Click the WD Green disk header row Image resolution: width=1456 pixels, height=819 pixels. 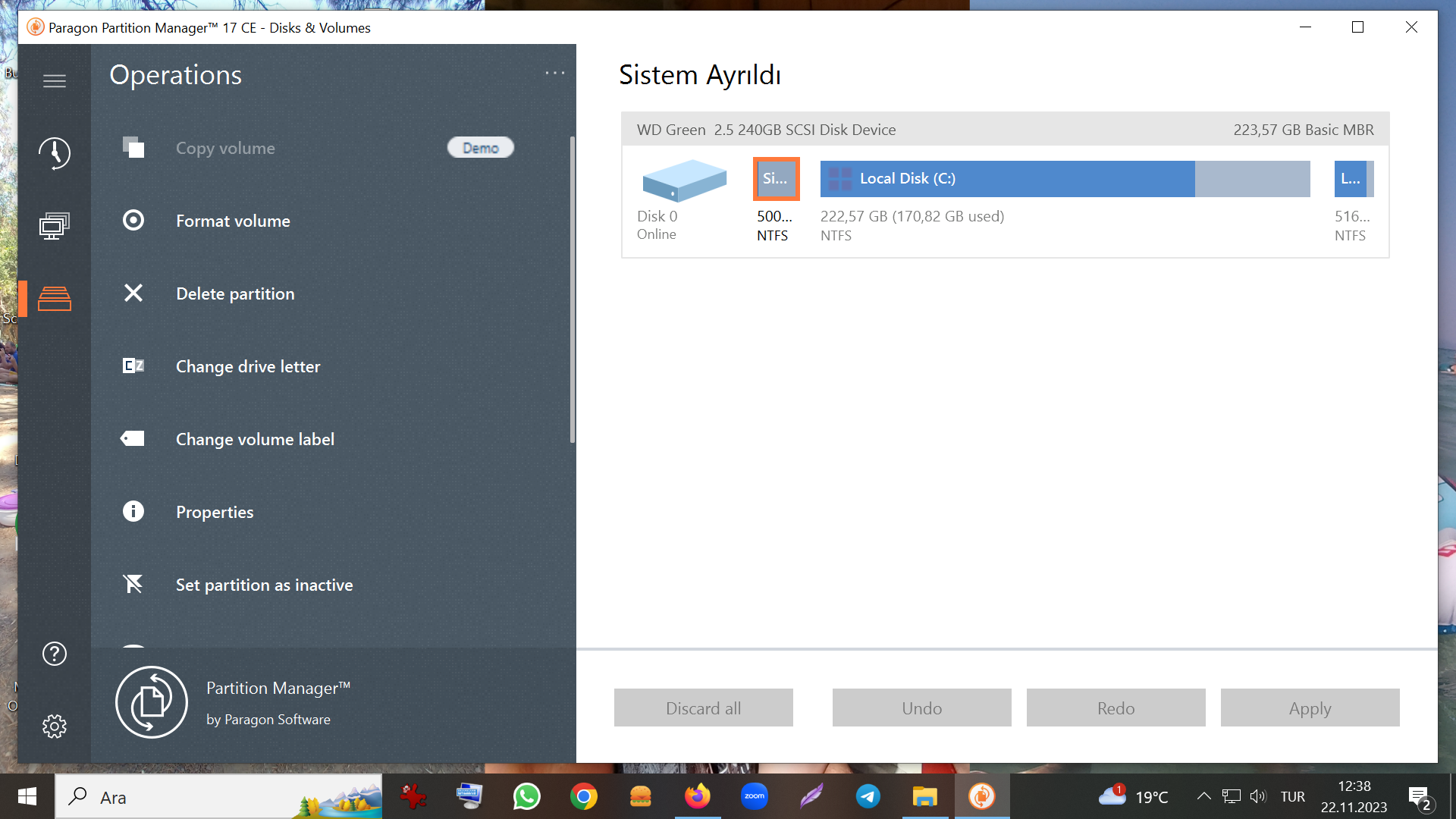coord(1005,130)
